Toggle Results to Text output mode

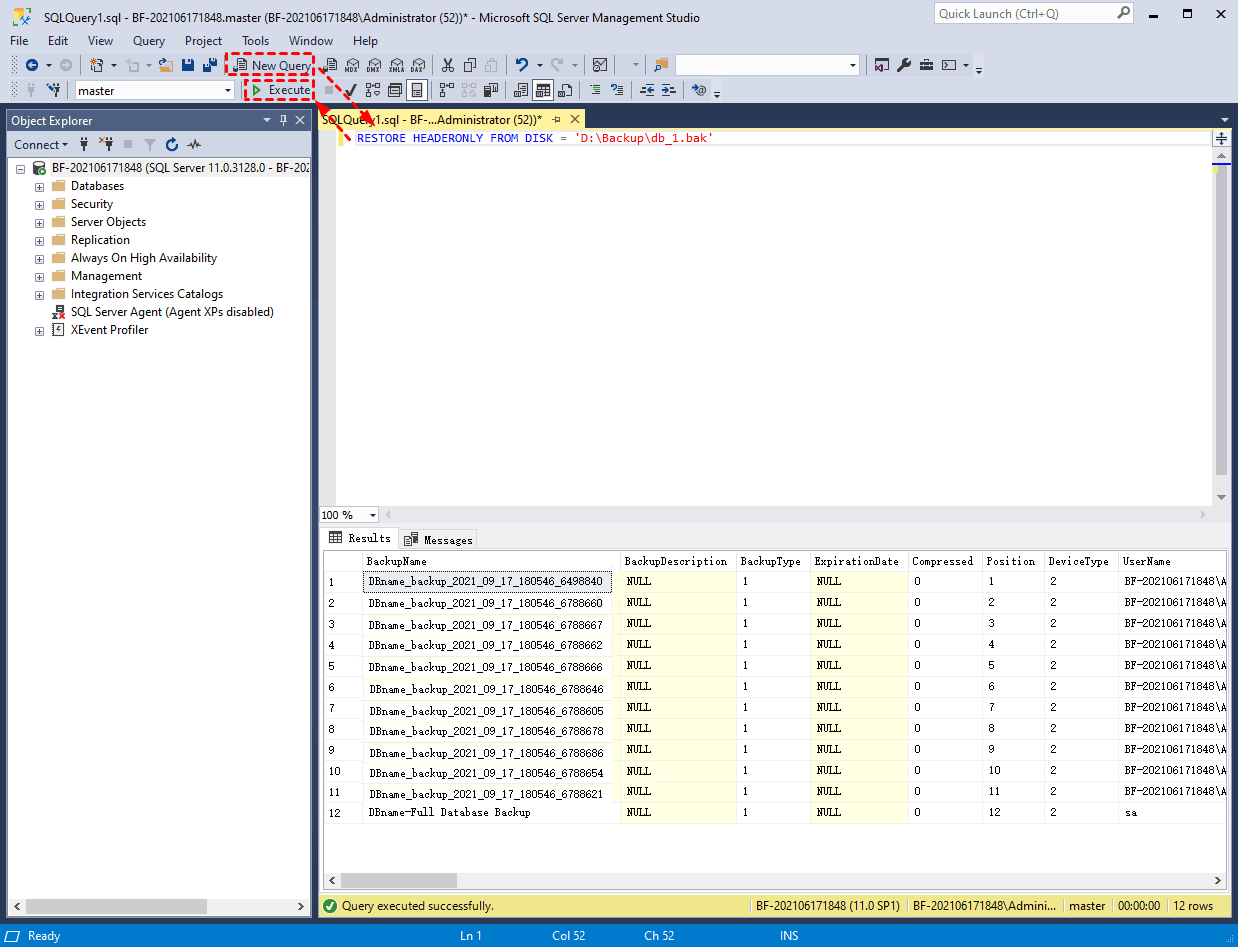pyautogui.click(x=520, y=90)
